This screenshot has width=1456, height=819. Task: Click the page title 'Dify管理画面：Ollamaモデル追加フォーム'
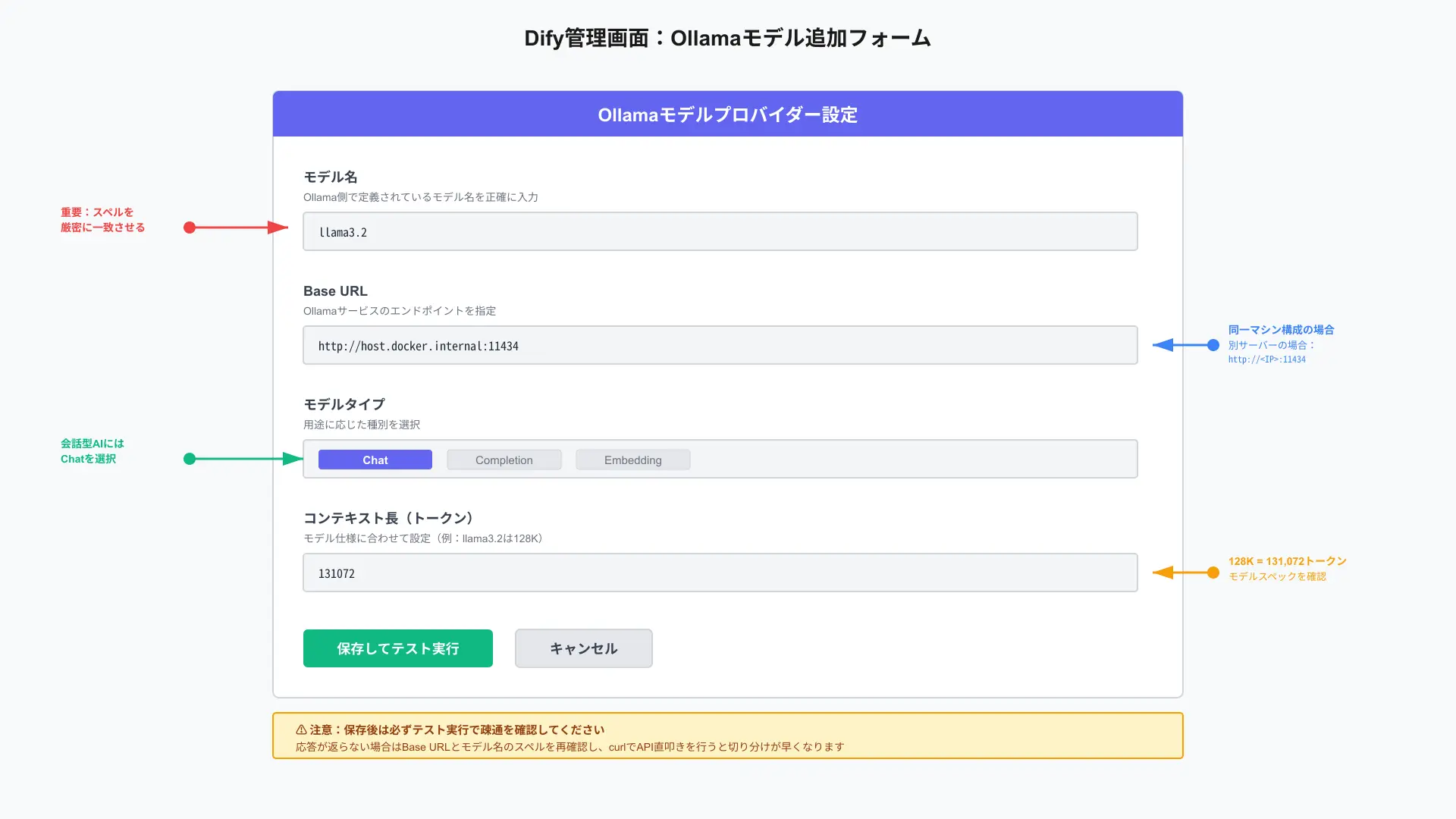[728, 38]
